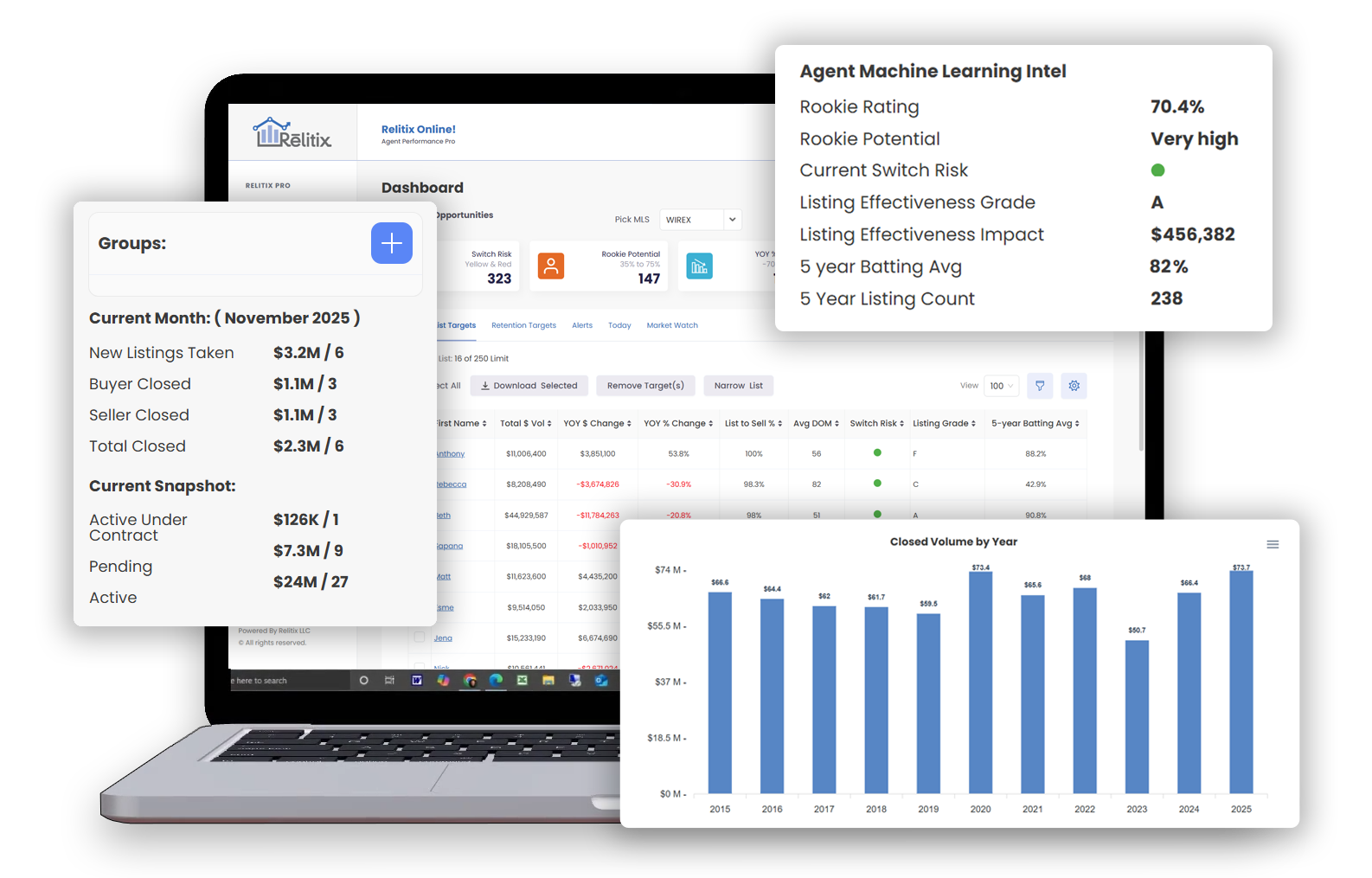
Task: Open the Pick MLS dropdown showing WIREX
Action: [x=701, y=220]
